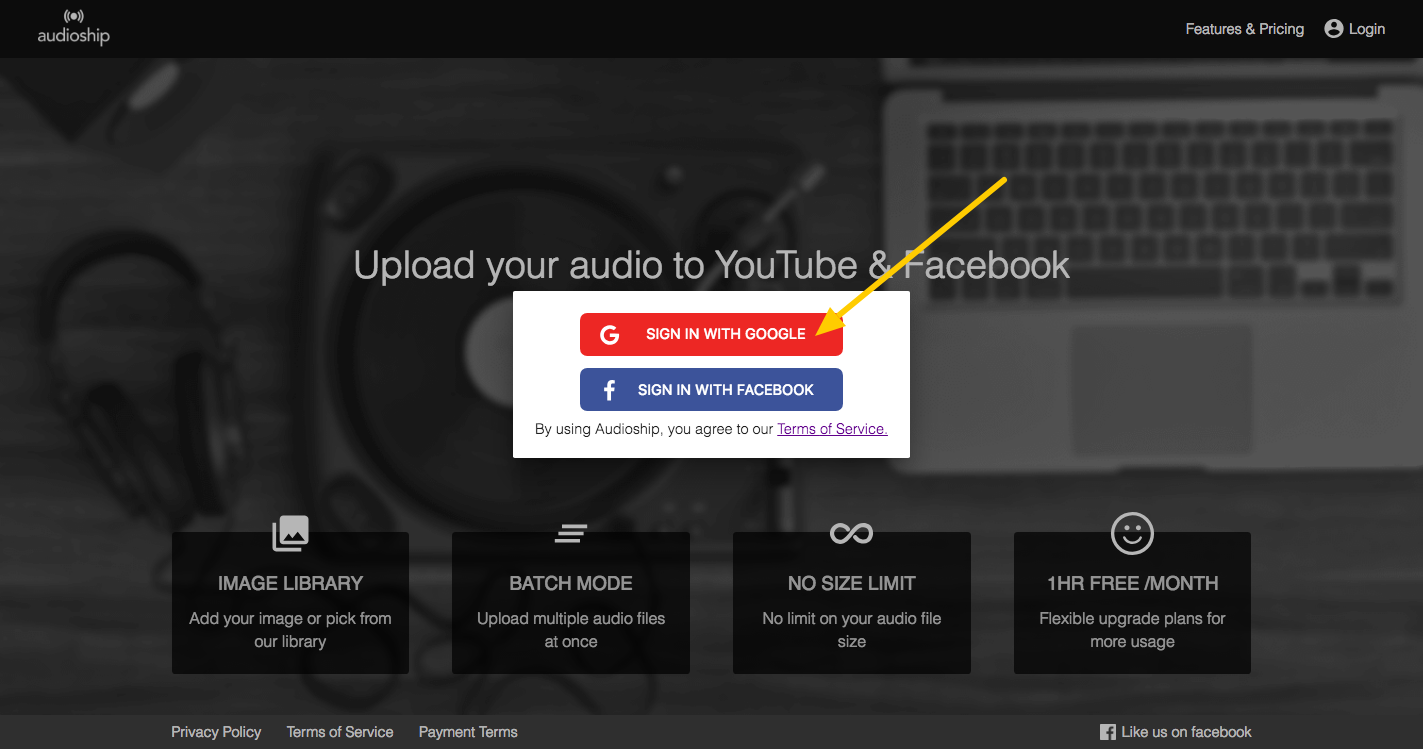
Task: Click the BATCH MODE heading
Action: pos(571,583)
